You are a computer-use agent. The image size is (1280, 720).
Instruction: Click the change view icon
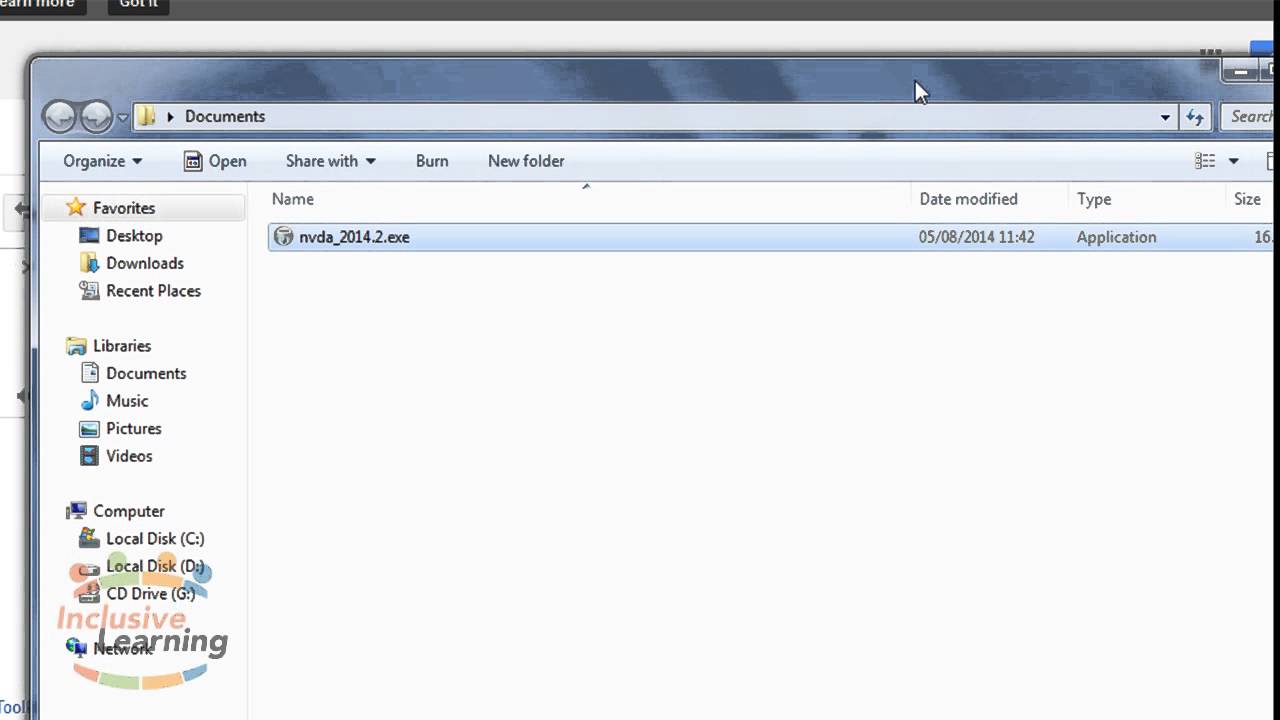point(1205,161)
